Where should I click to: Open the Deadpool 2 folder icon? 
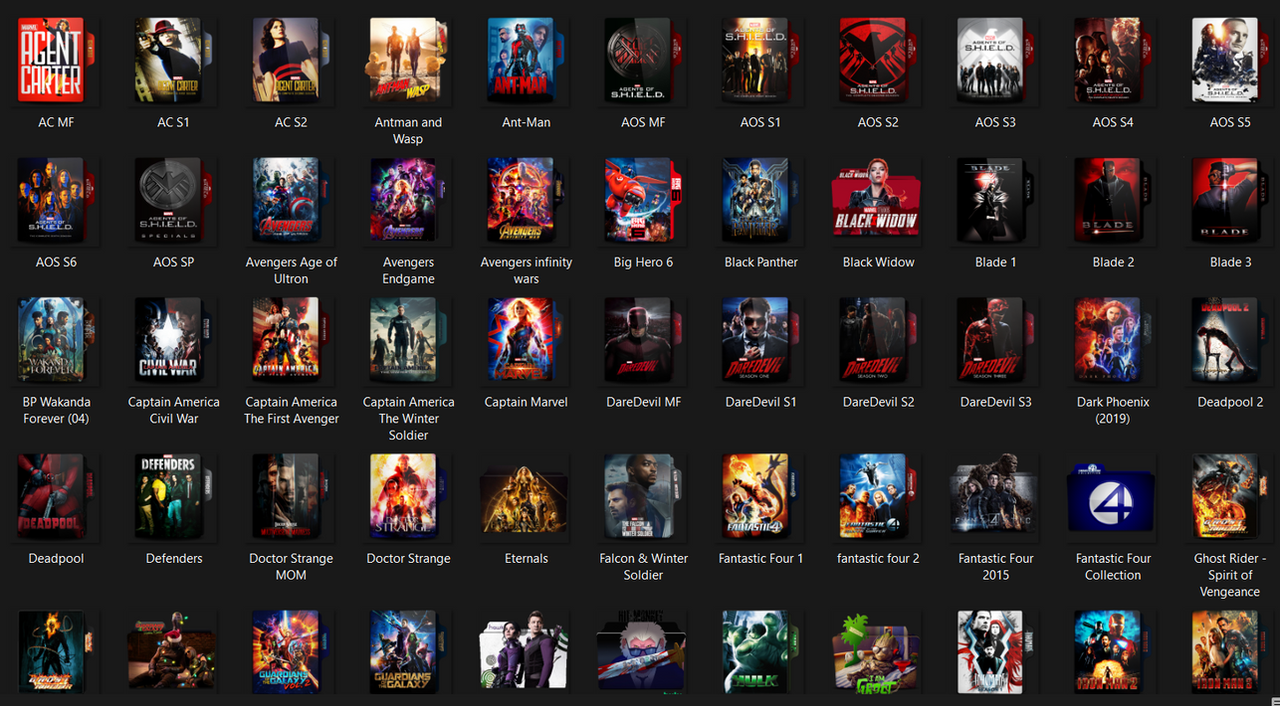pos(1230,340)
